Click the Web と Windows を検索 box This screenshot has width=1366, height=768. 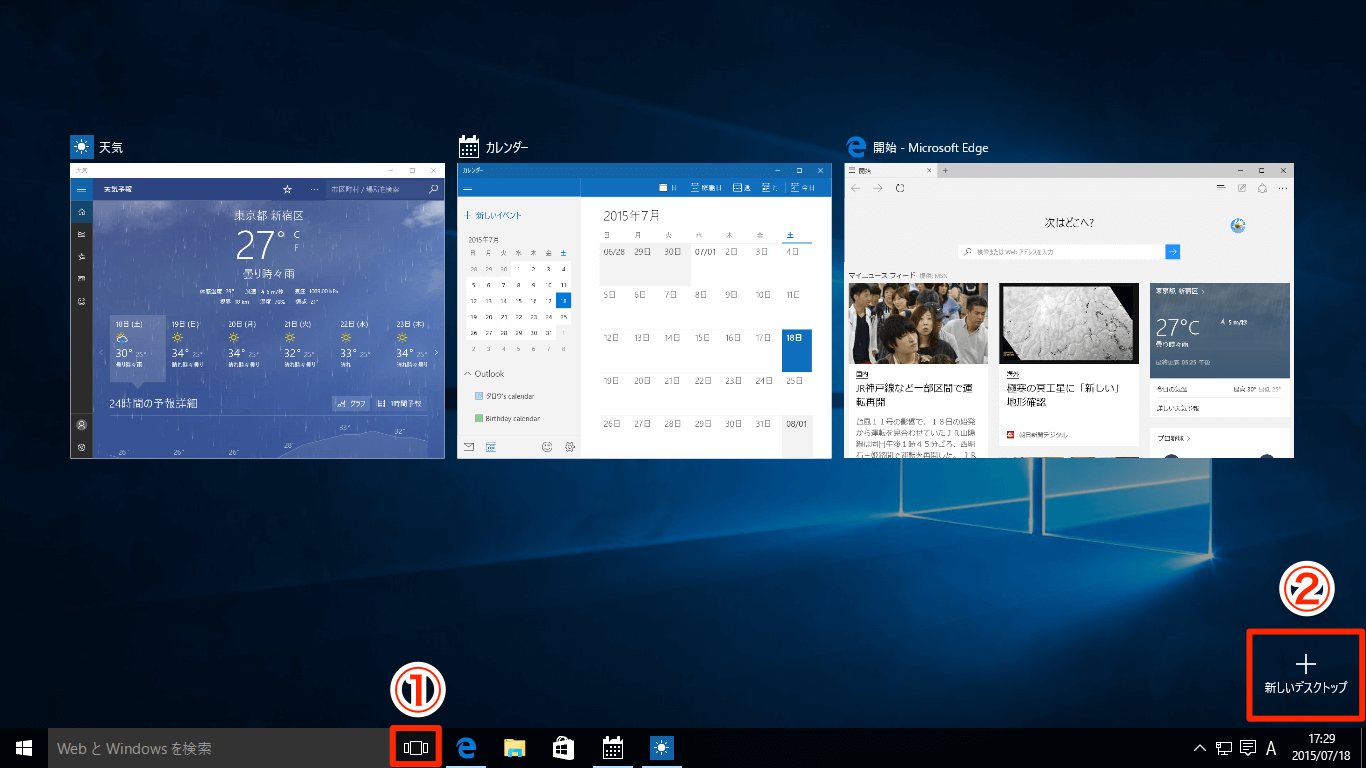coord(219,748)
